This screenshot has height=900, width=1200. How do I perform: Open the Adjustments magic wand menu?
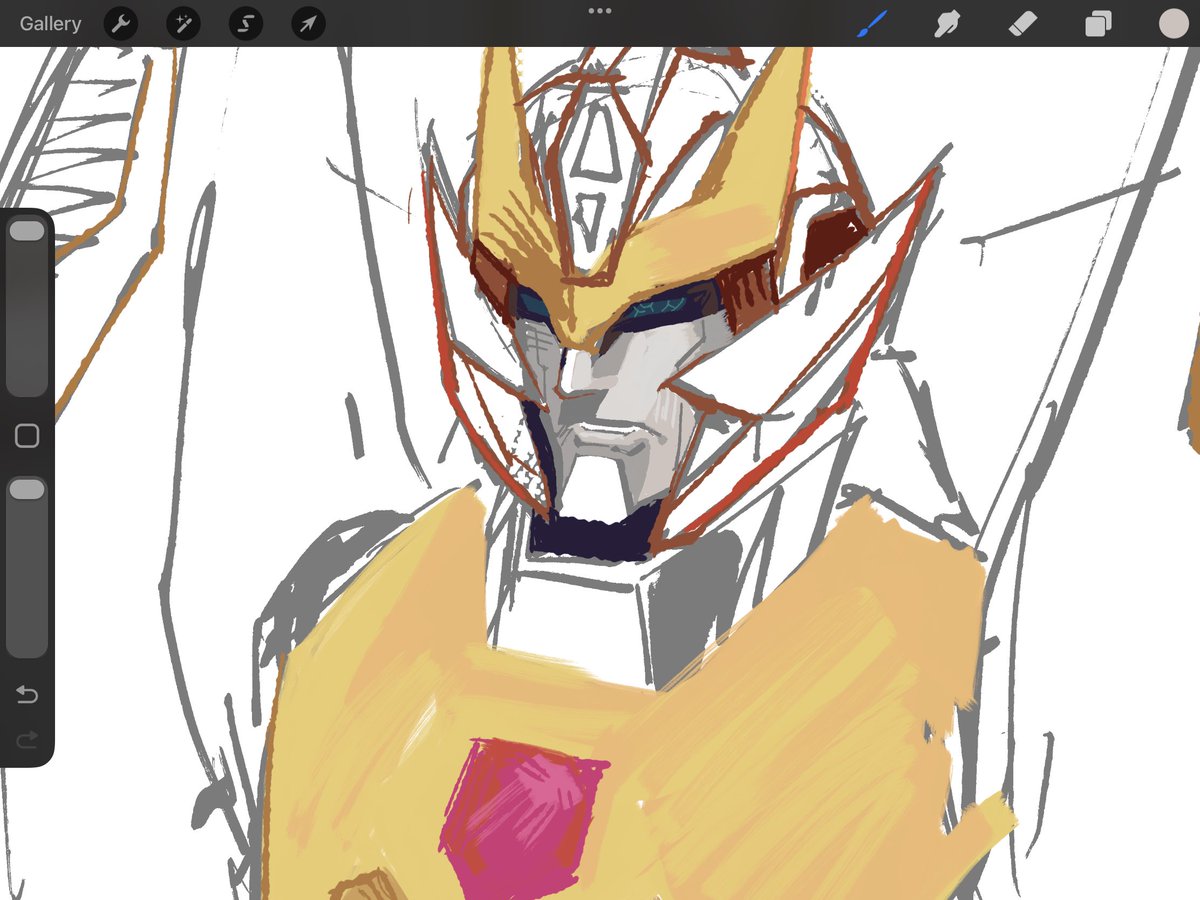pyautogui.click(x=183, y=23)
